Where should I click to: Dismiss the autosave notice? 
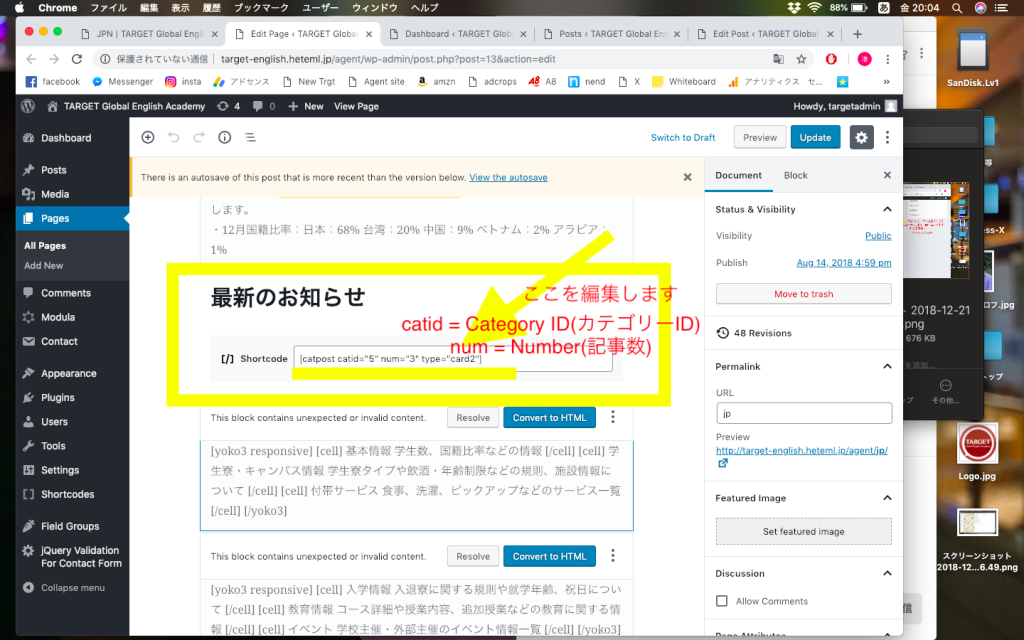click(x=687, y=177)
